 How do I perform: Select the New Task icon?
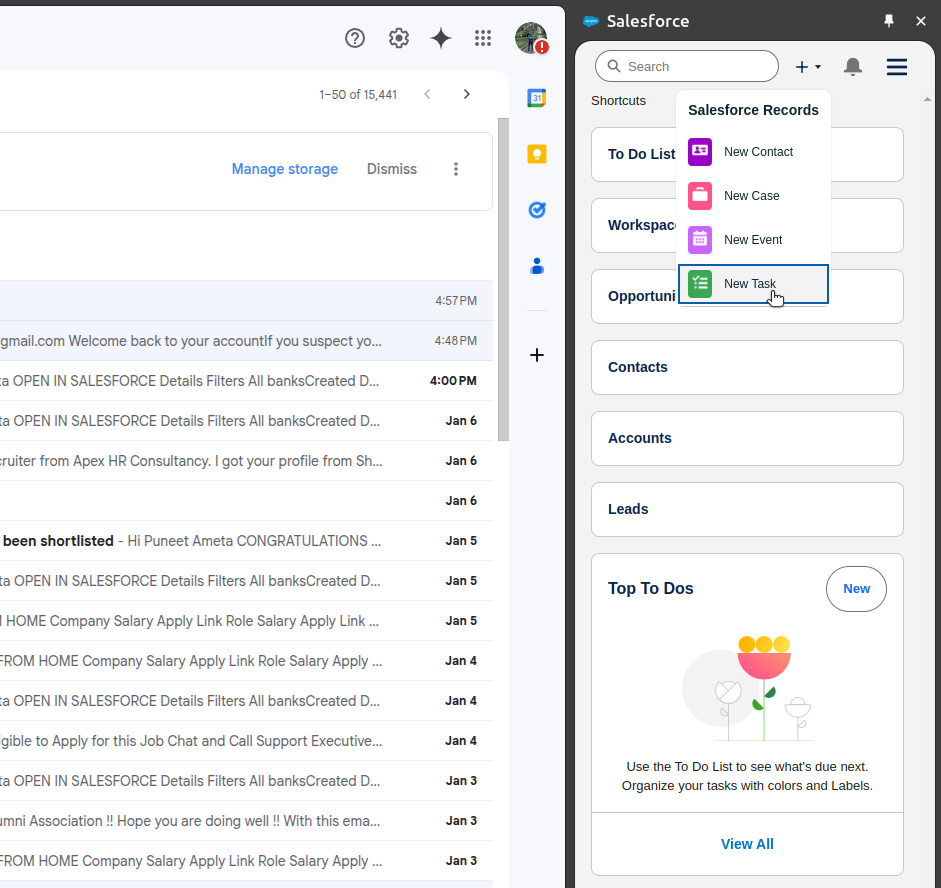point(699,283)
